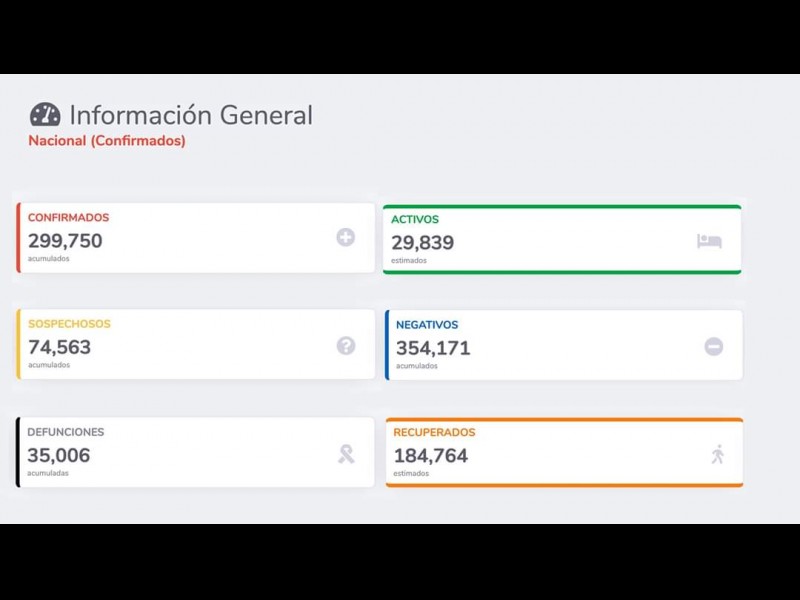Select the DEFUNCIONES card title

tap(66, 432)
